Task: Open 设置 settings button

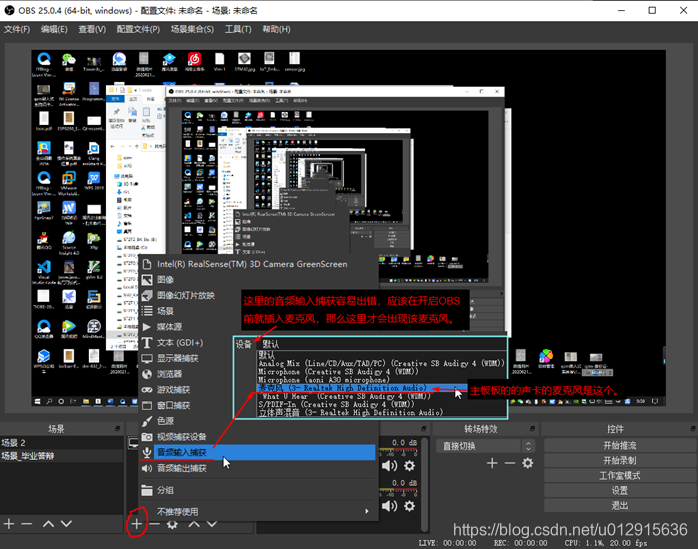Action: [620, 490]
